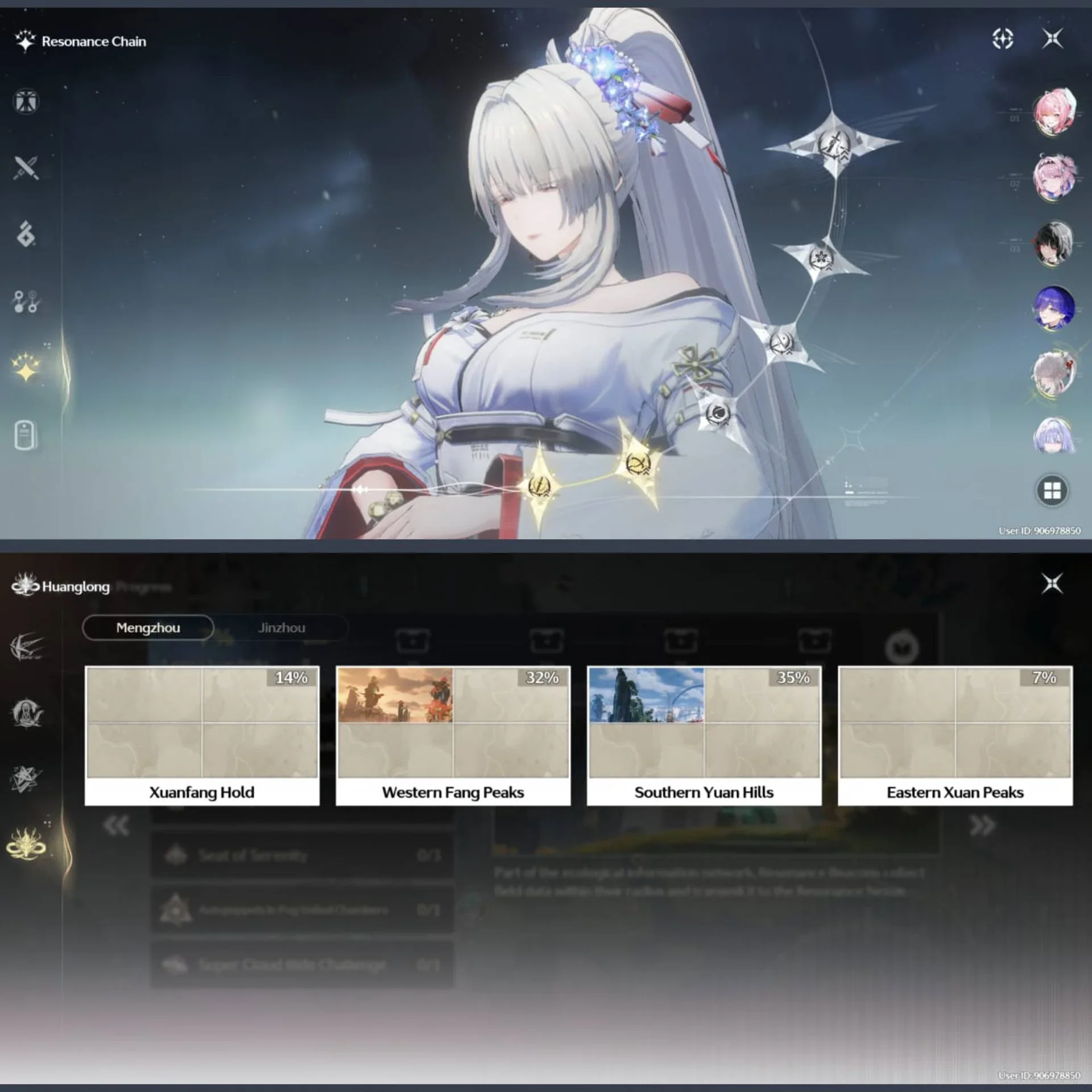Click the second glowing golden chain node
This screenshot has width=1092, height=1092.
(x=638, y=464)
